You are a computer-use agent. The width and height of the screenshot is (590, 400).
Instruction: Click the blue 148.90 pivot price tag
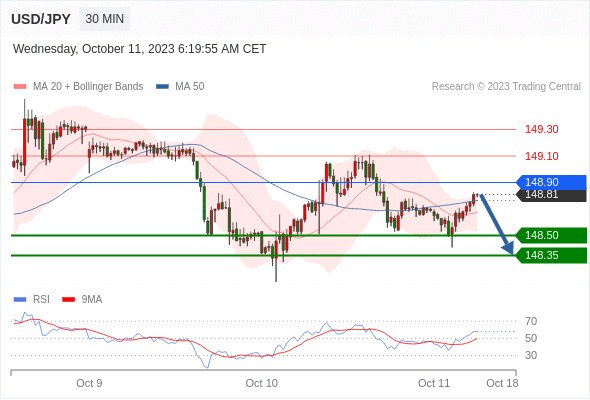click(551, 182)
